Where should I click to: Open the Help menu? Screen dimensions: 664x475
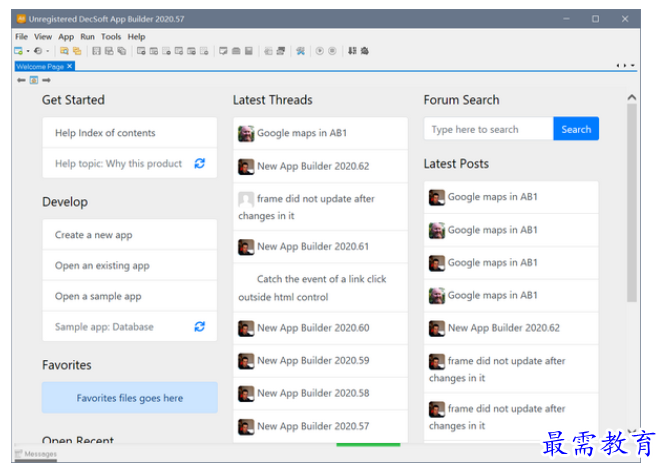[x=136, y=37]
